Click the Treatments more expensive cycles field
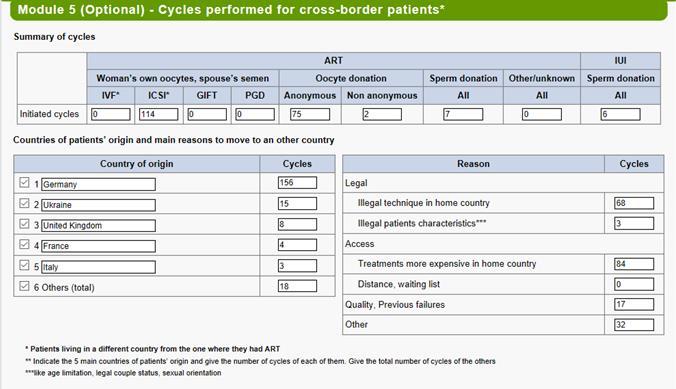676x389 pixels. 634,264
